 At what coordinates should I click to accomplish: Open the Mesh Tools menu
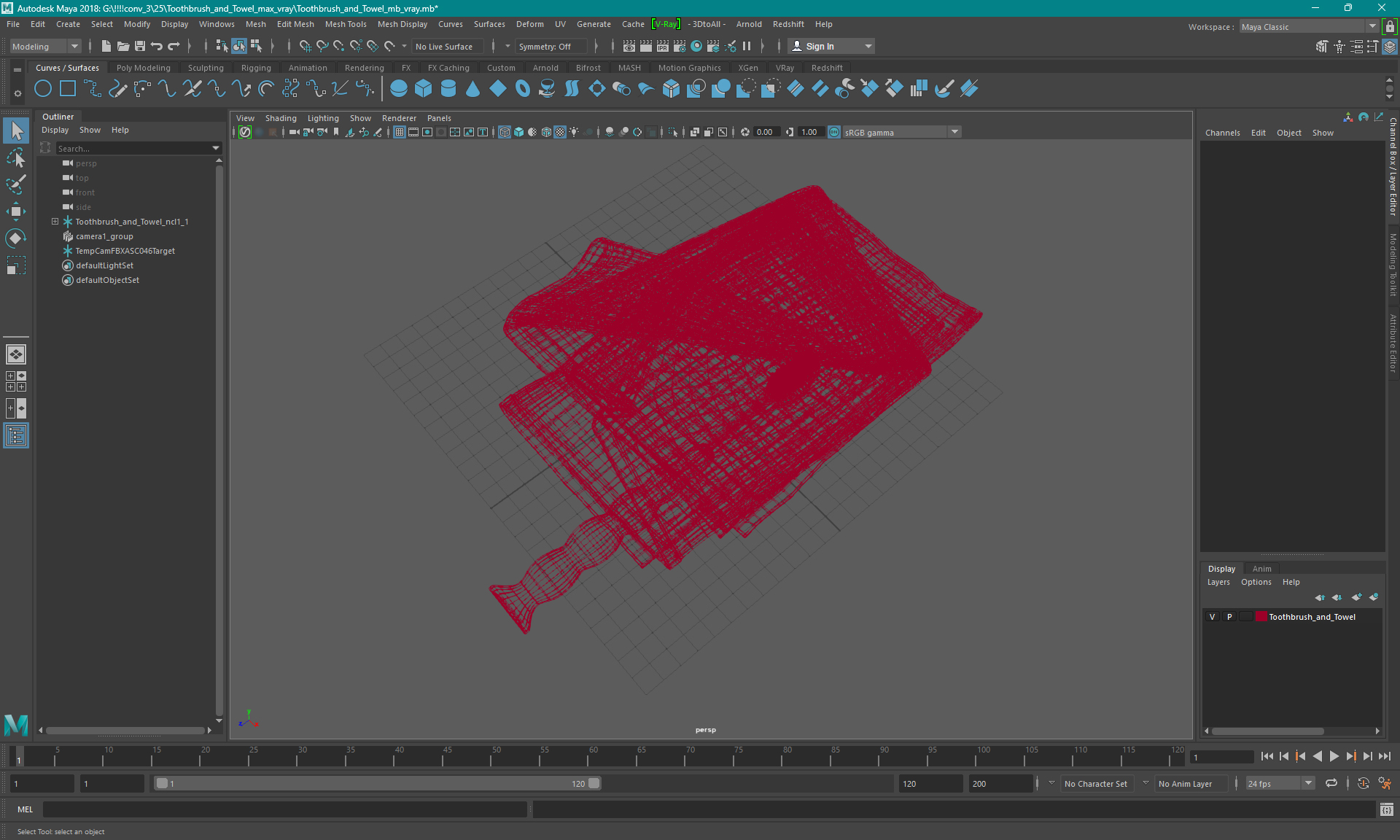click(346, 24)
